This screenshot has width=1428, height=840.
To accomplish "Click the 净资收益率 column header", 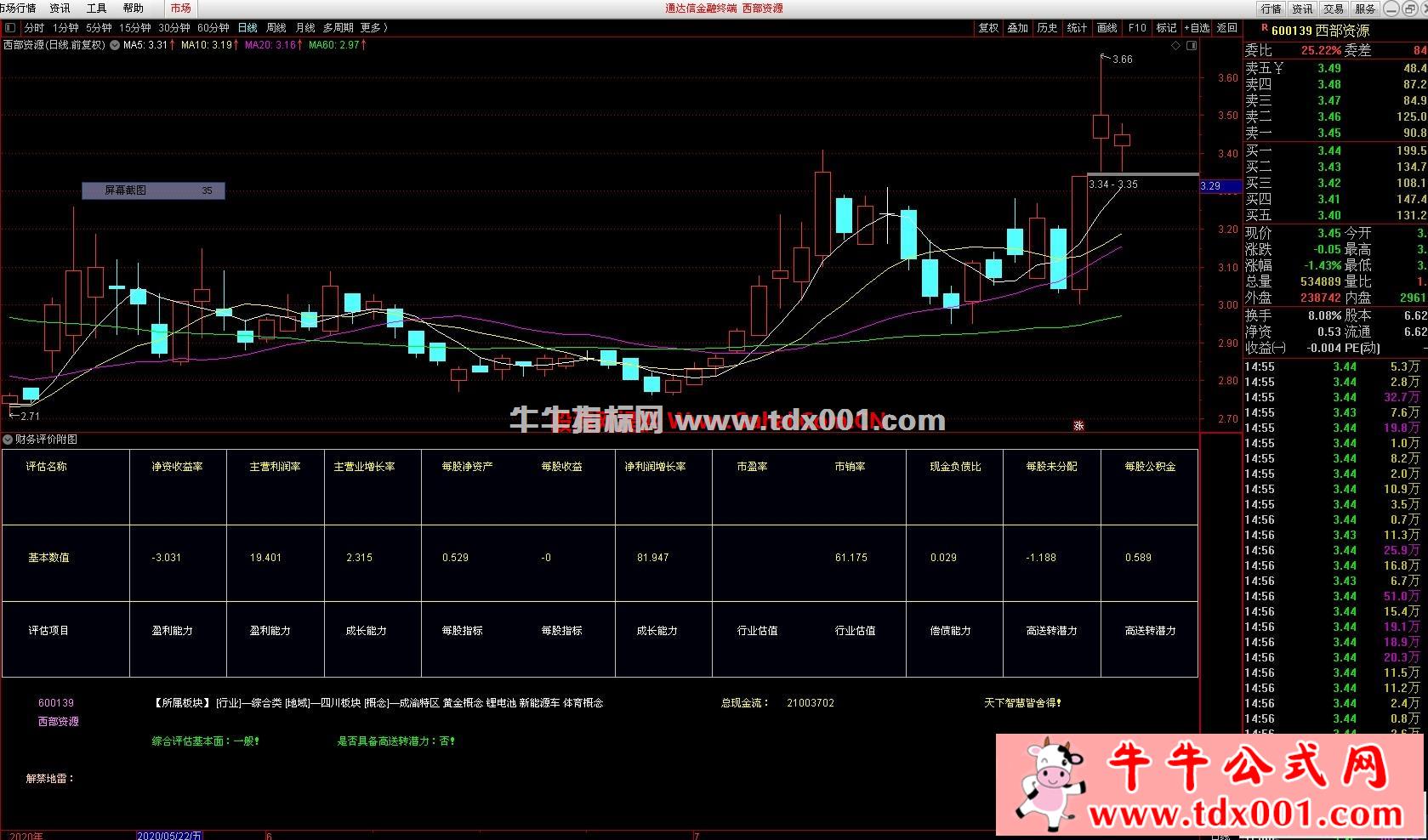I will (x=178, y=467).
